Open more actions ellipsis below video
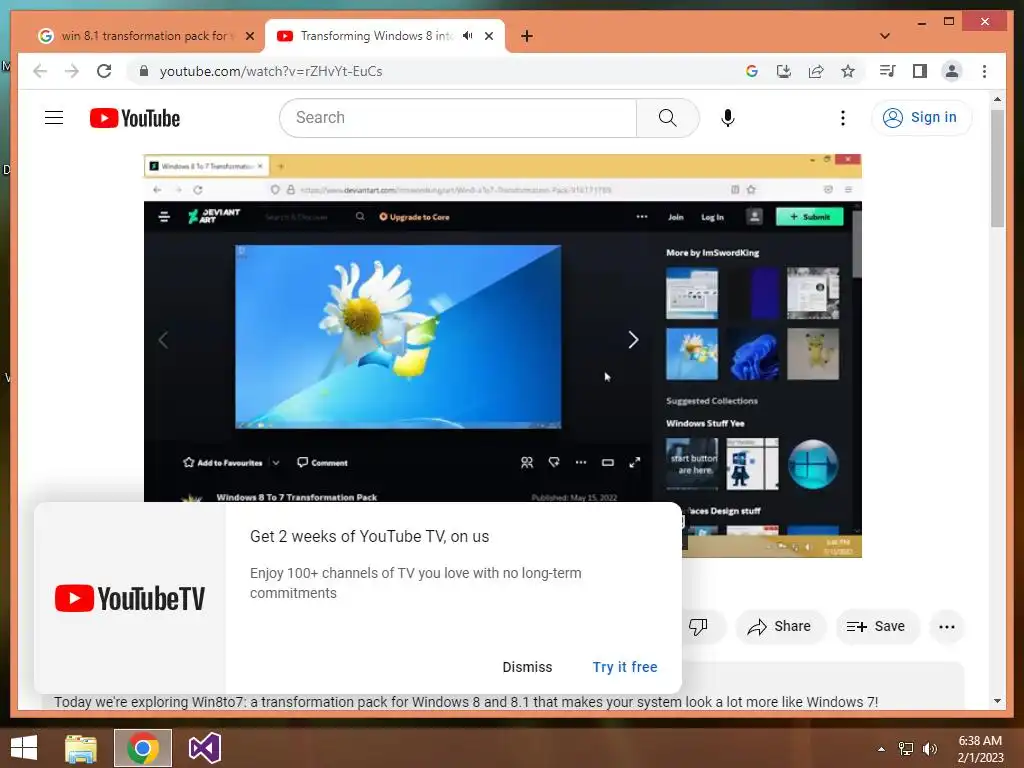The image size is (1024, 768). point(946,627)
